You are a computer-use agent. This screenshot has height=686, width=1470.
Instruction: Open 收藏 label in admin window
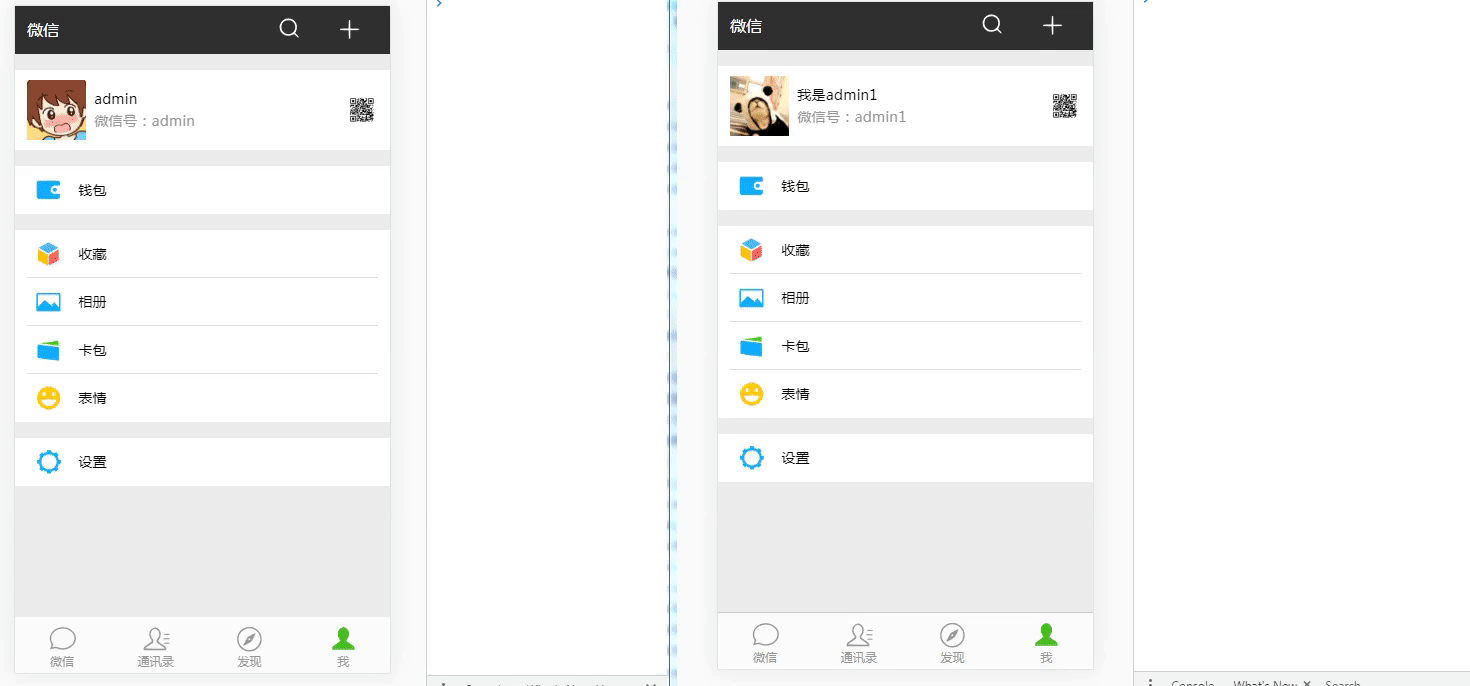[x=93, y=254]
